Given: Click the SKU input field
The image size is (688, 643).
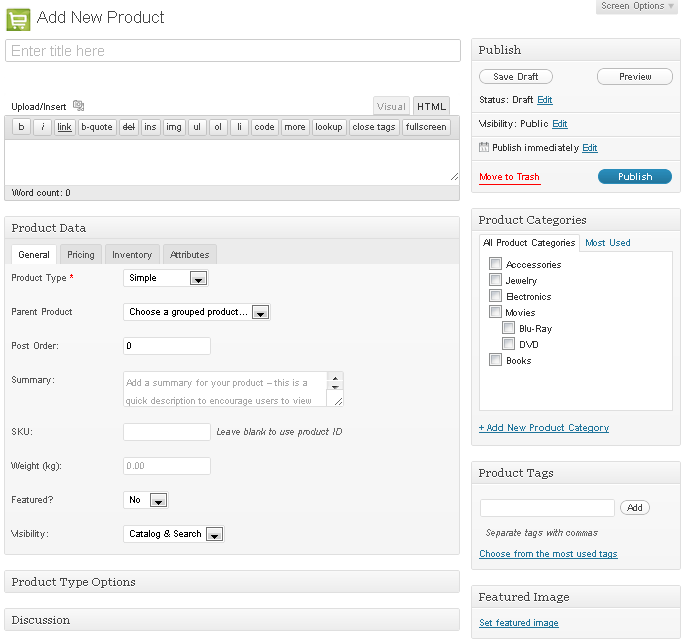Looking at the screenshot, I should [167, 432].
